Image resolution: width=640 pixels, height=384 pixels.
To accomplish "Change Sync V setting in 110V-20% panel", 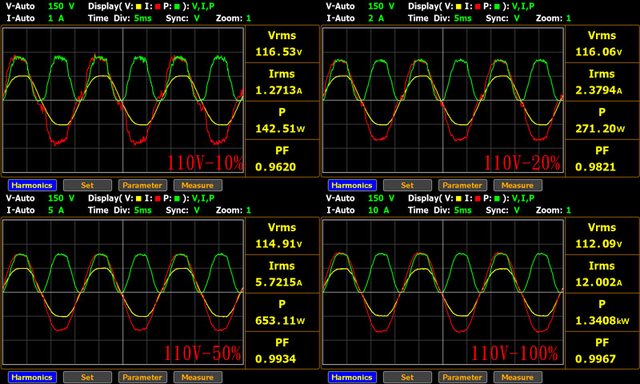I will 517,18.
